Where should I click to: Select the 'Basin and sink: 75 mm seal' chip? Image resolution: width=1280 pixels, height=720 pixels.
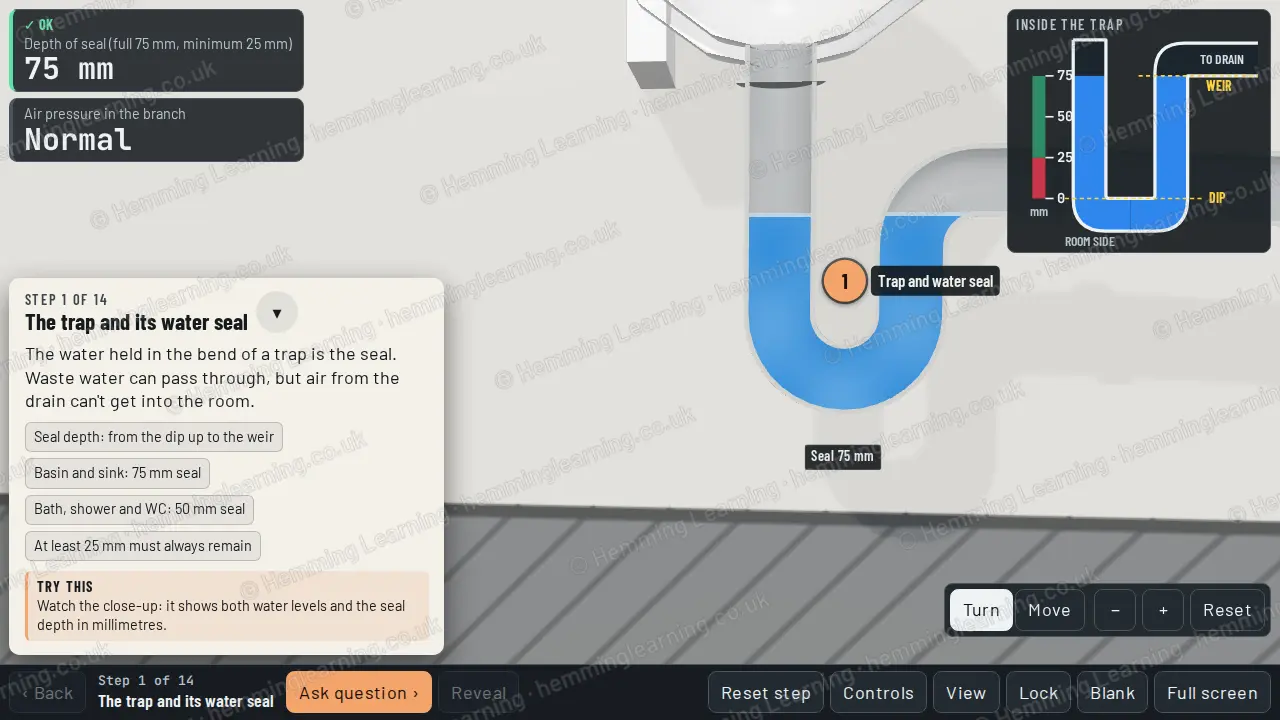click(x=117, y=473)
